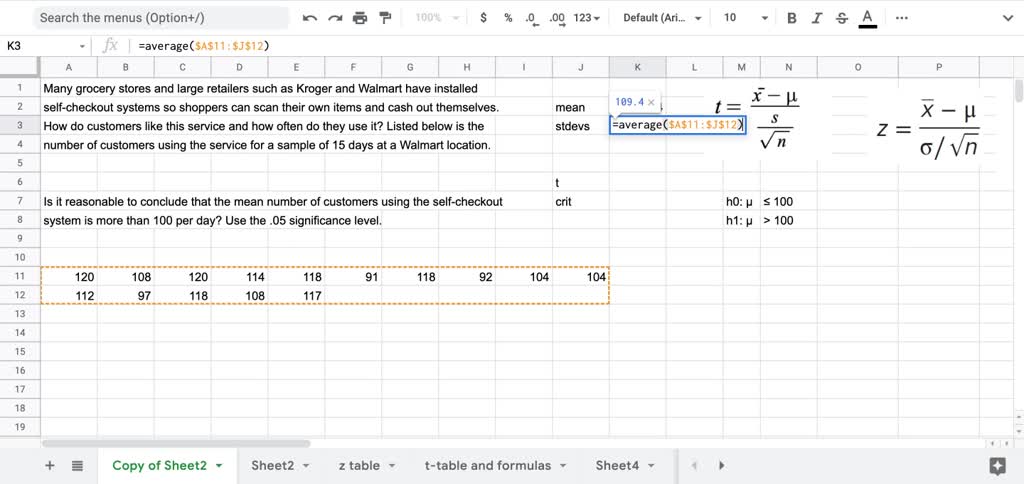Open the 123 number format dropdown
The height and width of the screenshot is (484, 1024).
click(588, 18)
